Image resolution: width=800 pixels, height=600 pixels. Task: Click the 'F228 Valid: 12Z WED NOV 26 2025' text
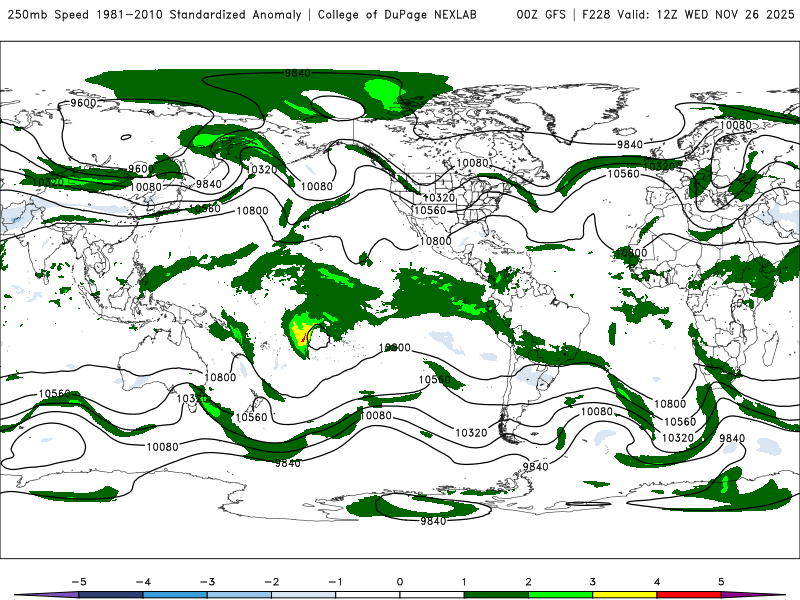(x=688, y=15)
